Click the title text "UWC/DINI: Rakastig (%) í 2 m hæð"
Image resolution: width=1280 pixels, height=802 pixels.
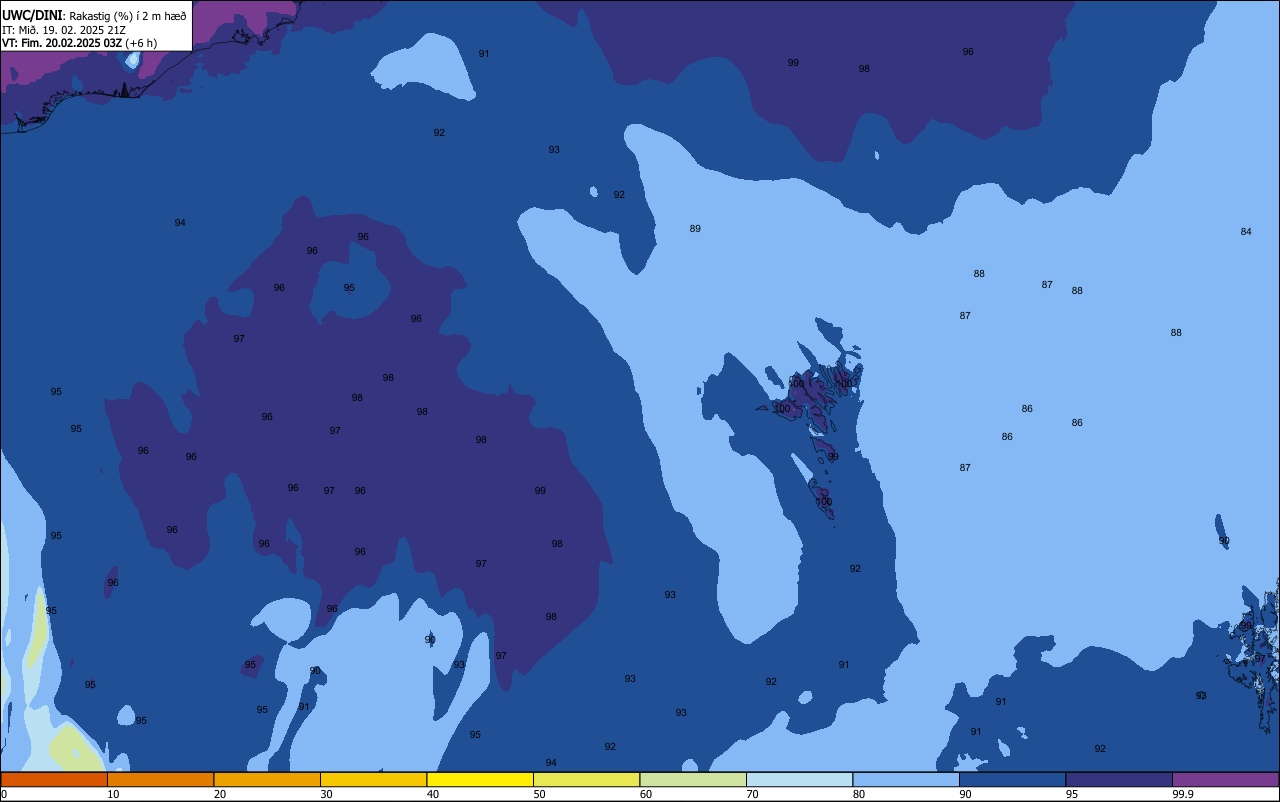[94, 16]
